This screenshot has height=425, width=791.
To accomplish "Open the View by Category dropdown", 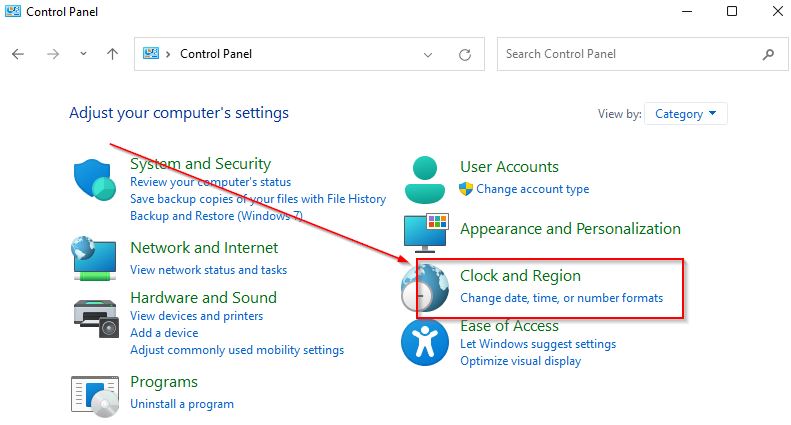I will pos(686,114).
